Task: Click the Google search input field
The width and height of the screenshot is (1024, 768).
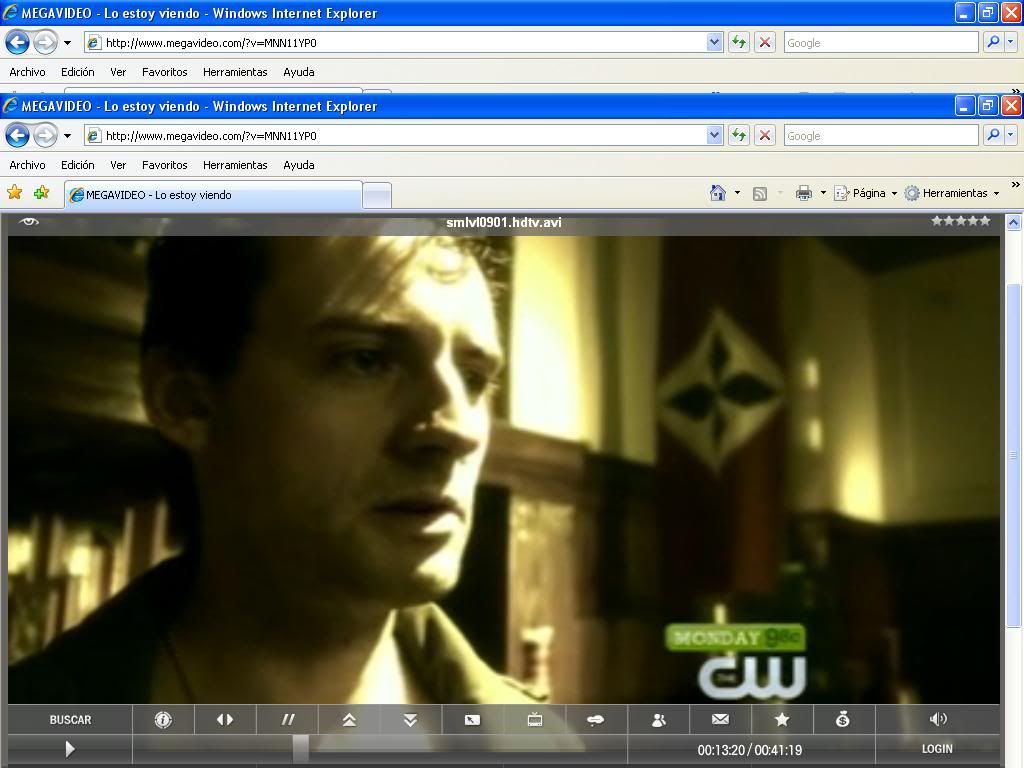Action: click(x=880, y=135)
